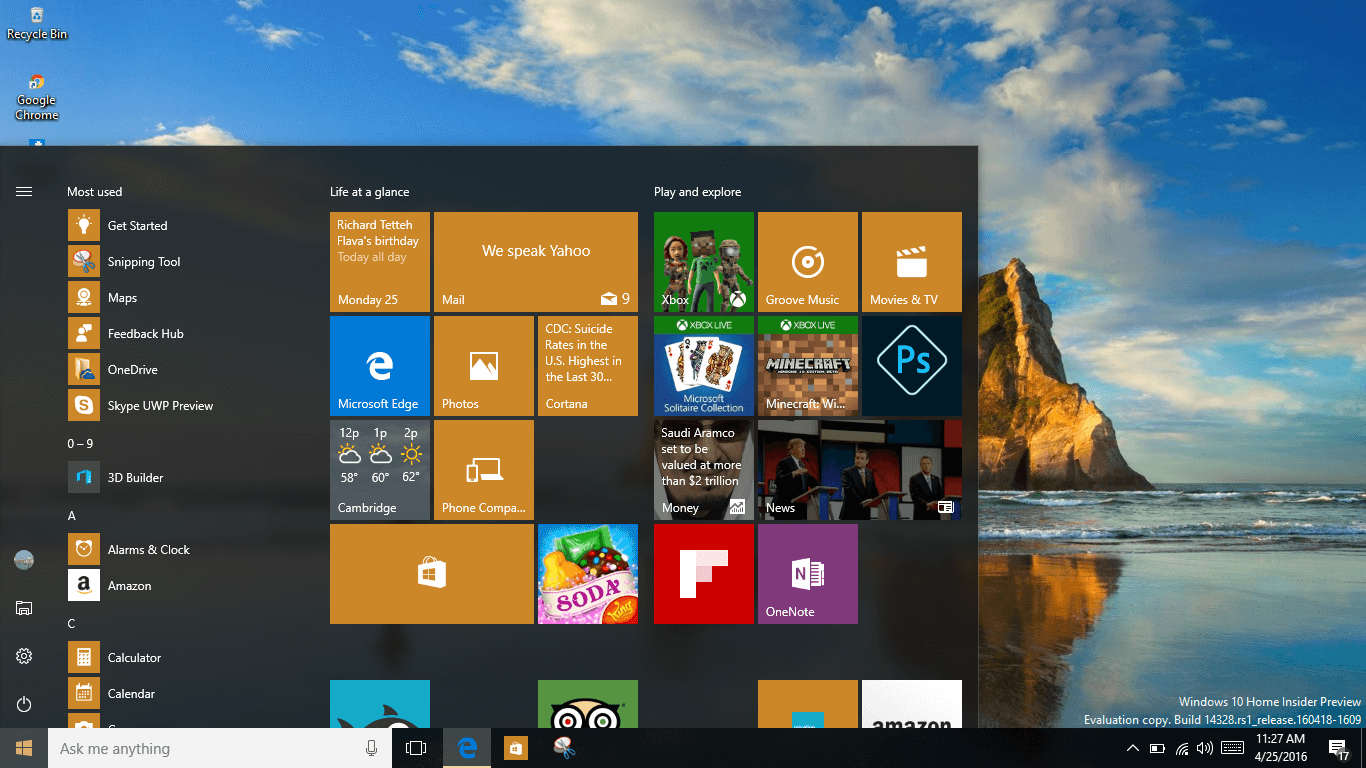Open Settings gear in Start sidebar

click(24, 656)
